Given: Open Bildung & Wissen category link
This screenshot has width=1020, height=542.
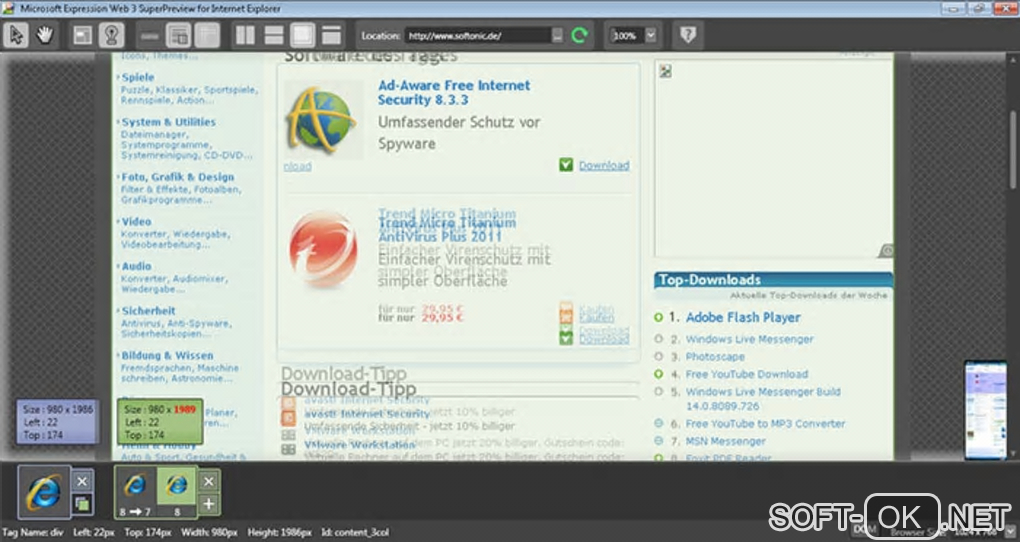Looking at the screenshot, I should (x=167, y=355).
